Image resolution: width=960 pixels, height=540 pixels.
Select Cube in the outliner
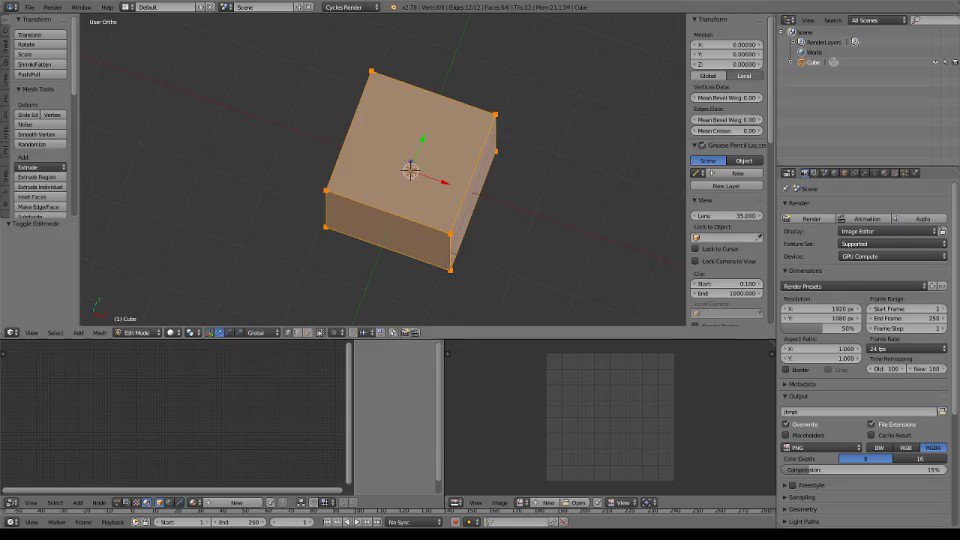tap(813, 62)
